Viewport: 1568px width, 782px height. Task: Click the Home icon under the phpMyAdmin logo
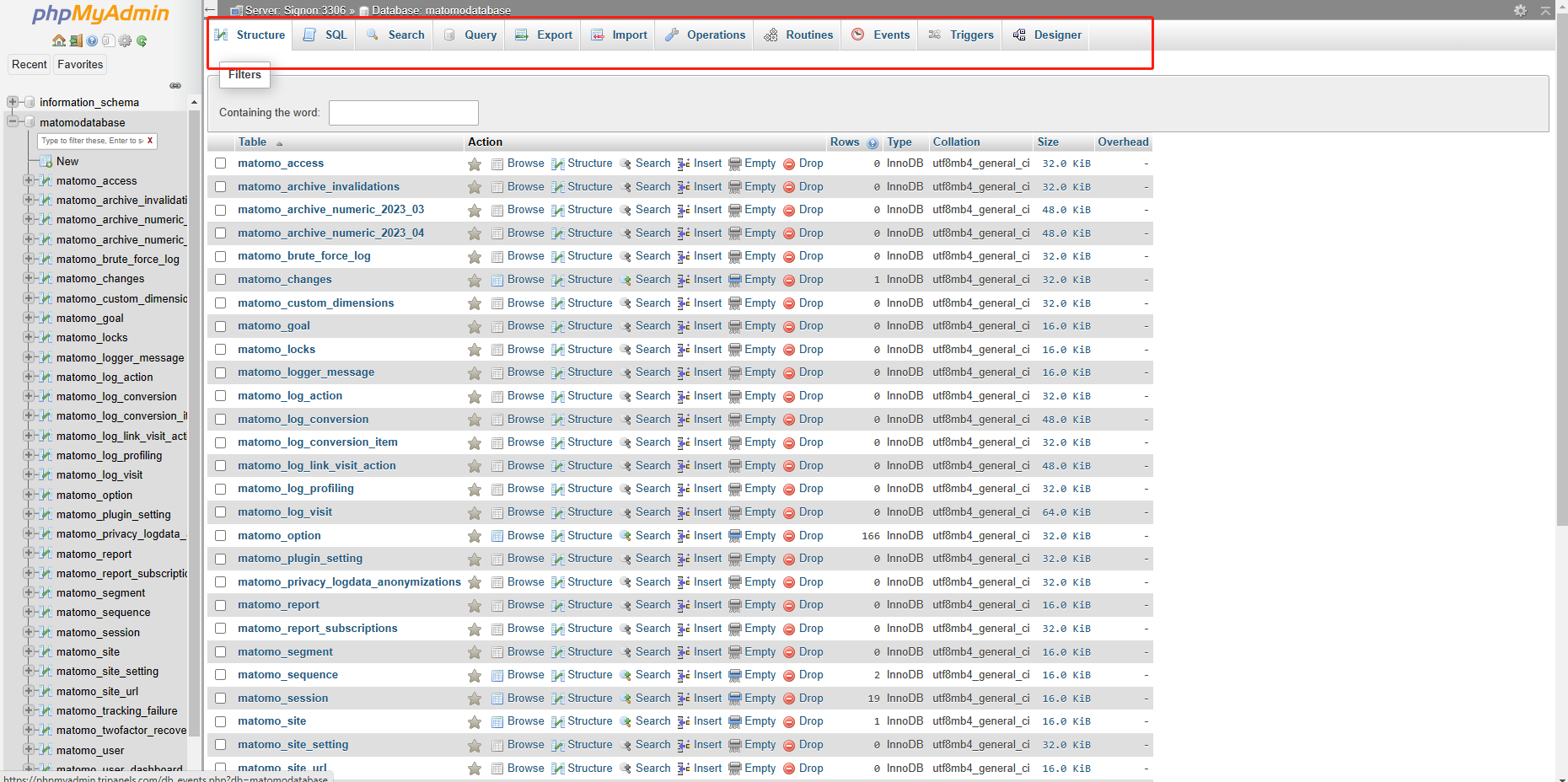click(x=59, y=40)
